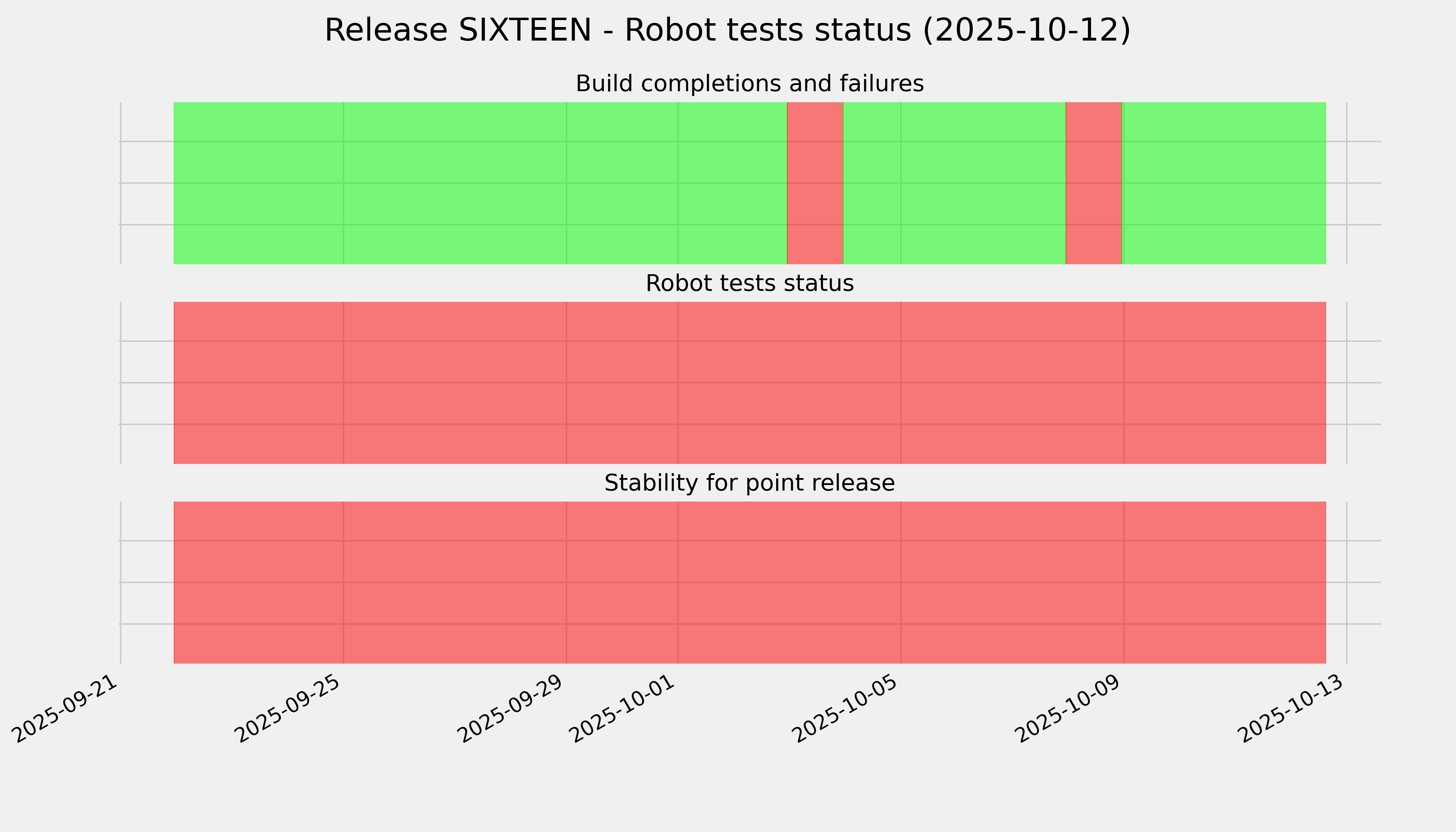Image resolution: width=1456 pixels, height=832 pixels.
Task: Click the "Robot tests status" subplot heading
Action: (x=749, y=284)
